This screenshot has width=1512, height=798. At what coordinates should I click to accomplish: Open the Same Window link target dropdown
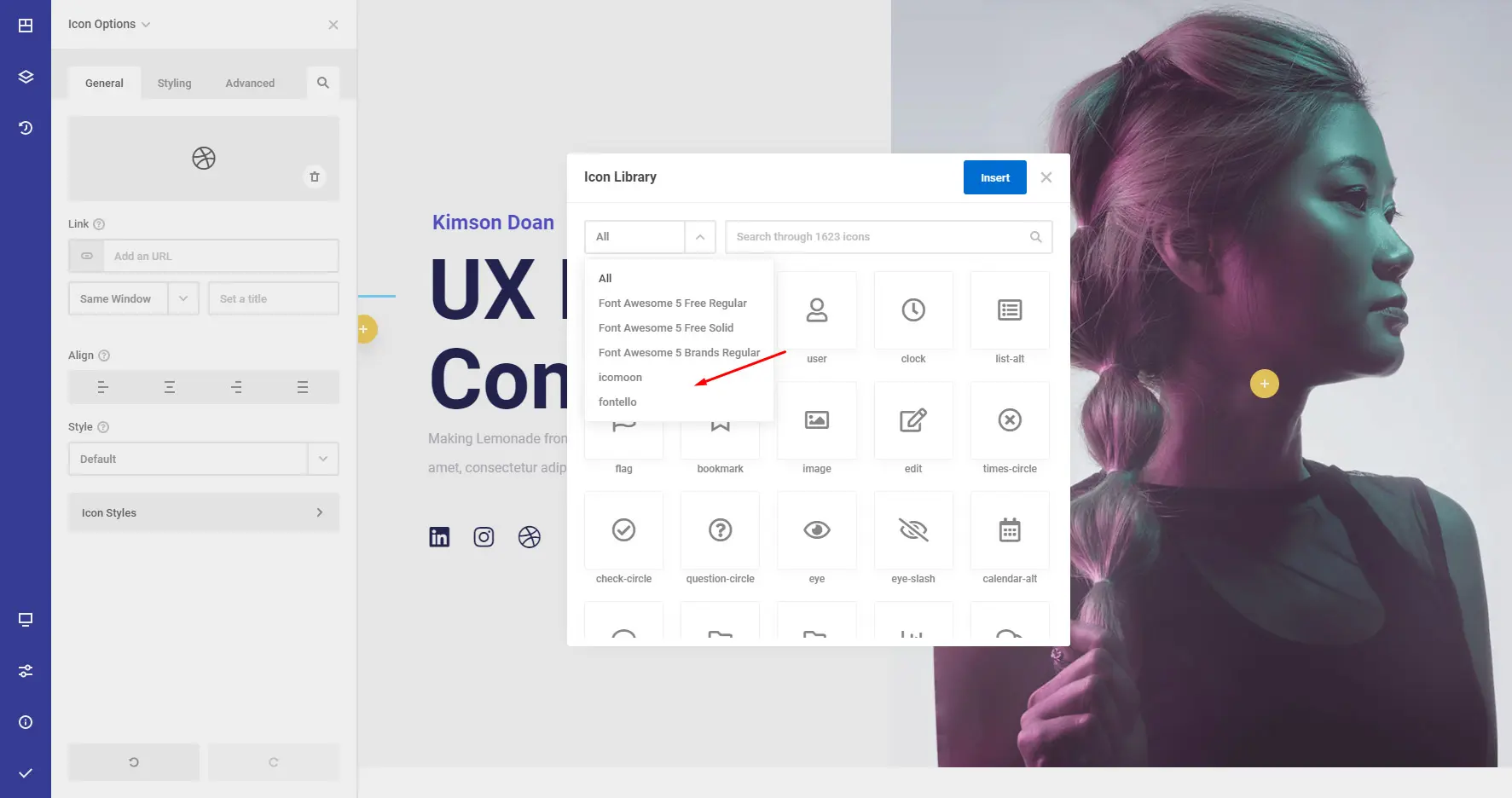pyautogui.click(x=134, y=298)
